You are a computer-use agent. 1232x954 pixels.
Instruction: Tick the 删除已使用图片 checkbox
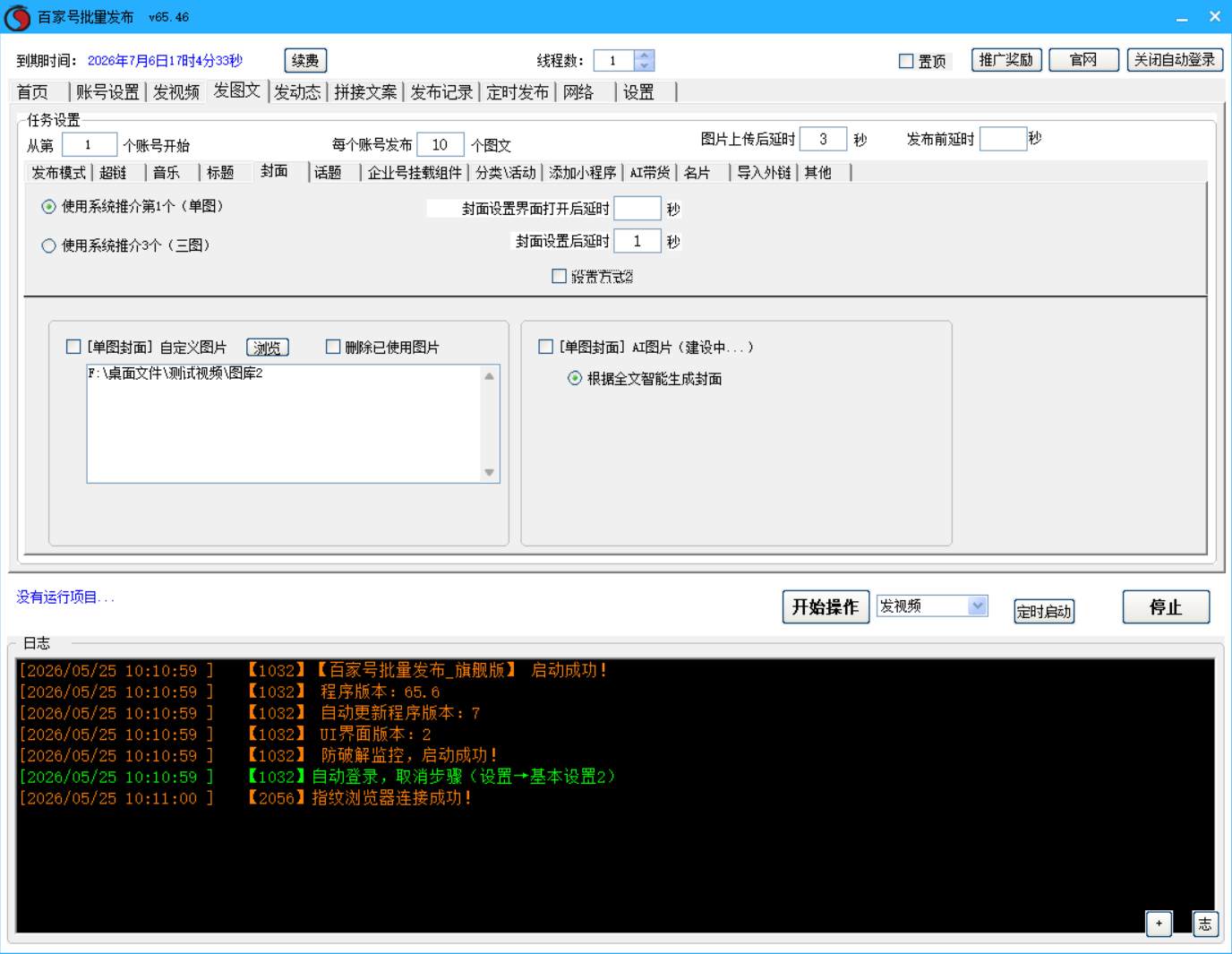tap(333, 347)
